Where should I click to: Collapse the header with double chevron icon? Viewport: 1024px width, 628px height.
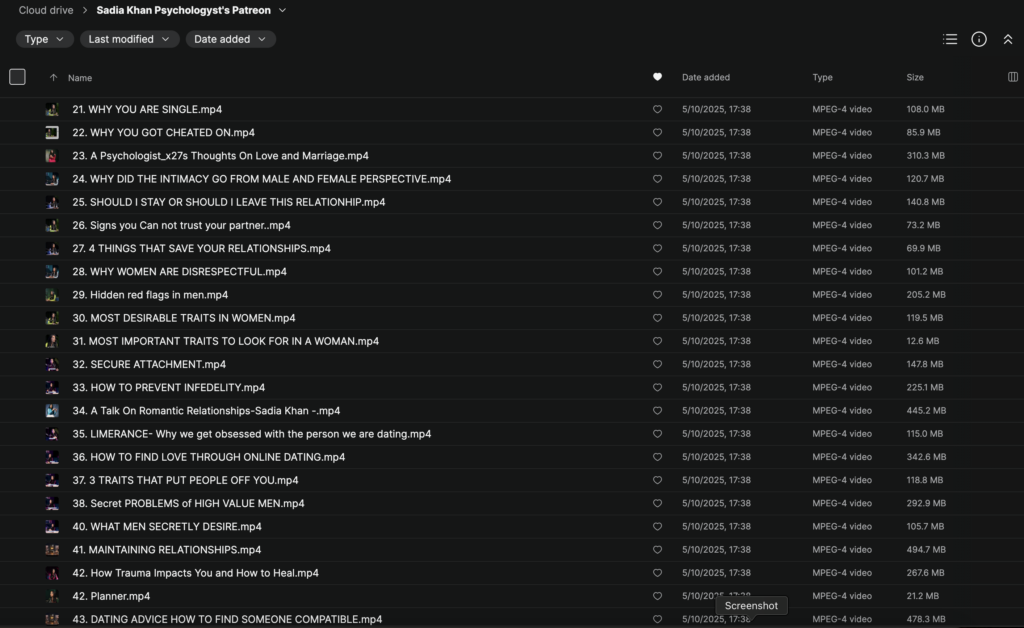pos(1007,39)
